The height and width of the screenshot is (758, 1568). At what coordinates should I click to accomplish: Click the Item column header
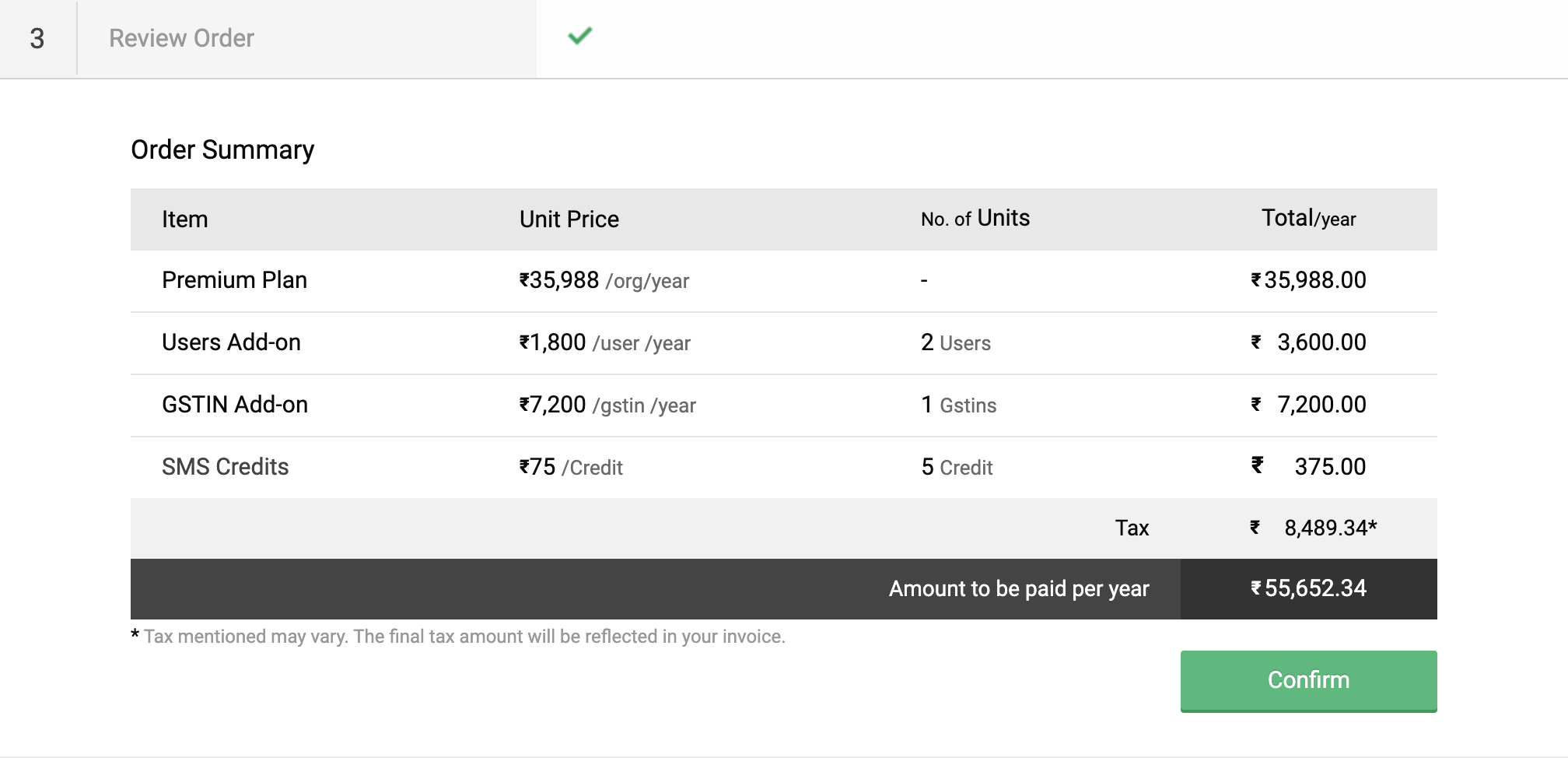pos(184,219)
